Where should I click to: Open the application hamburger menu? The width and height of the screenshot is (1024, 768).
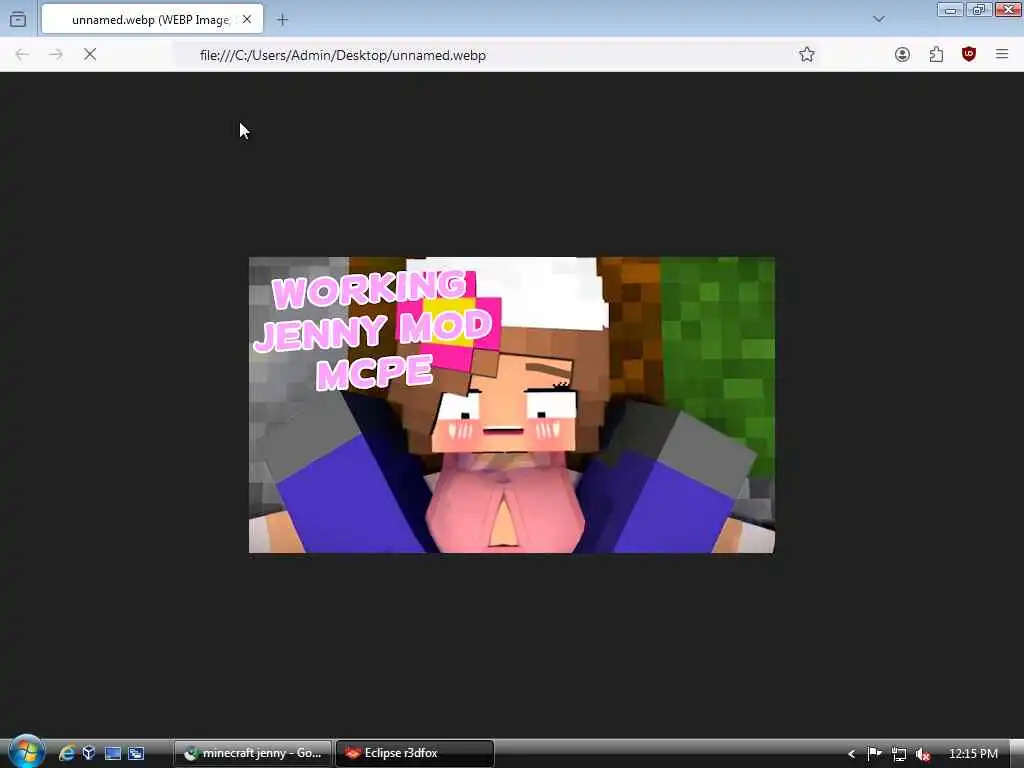pyautogui.click(x=1002, y=55)
